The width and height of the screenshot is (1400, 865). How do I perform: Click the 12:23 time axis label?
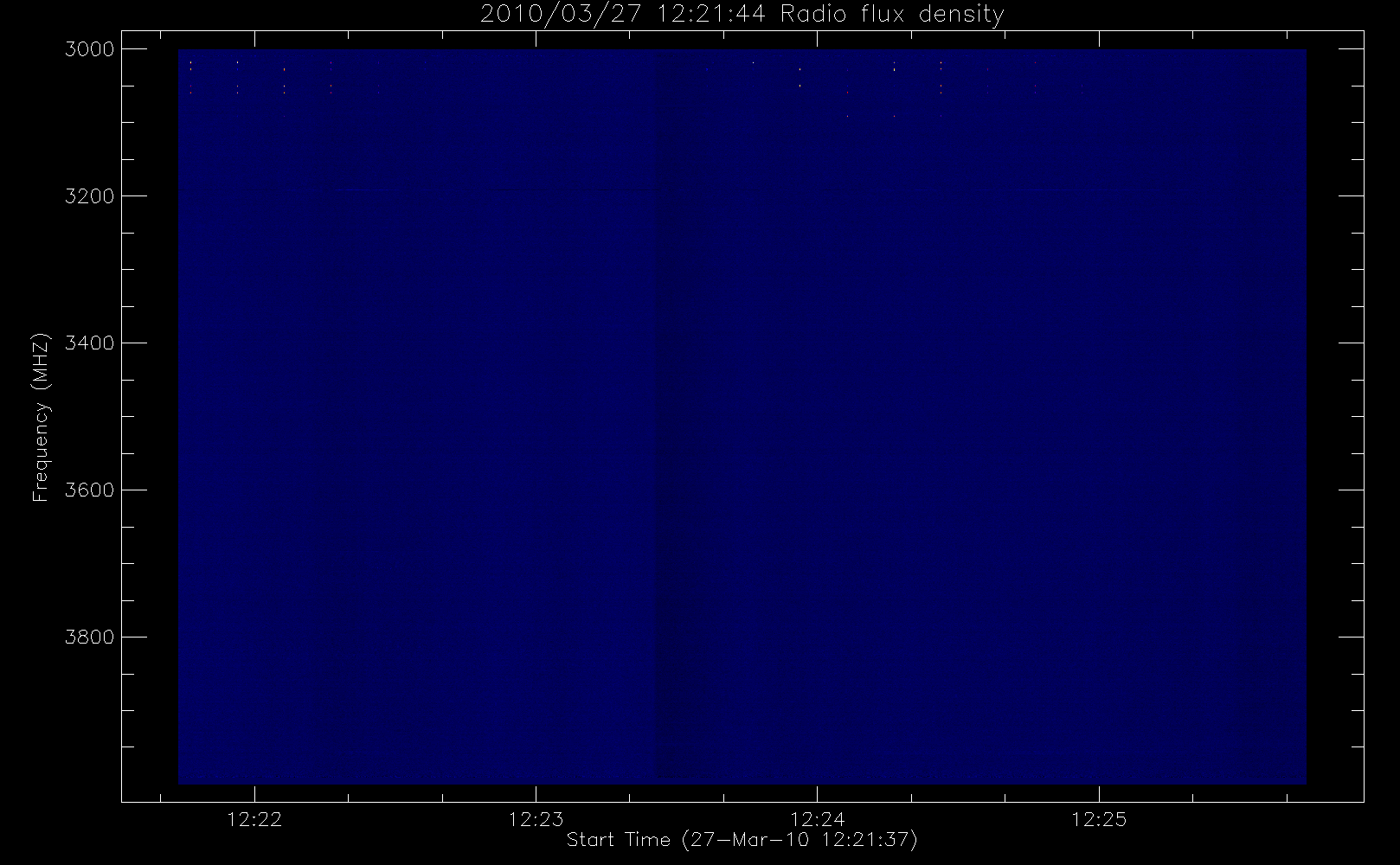536,819
